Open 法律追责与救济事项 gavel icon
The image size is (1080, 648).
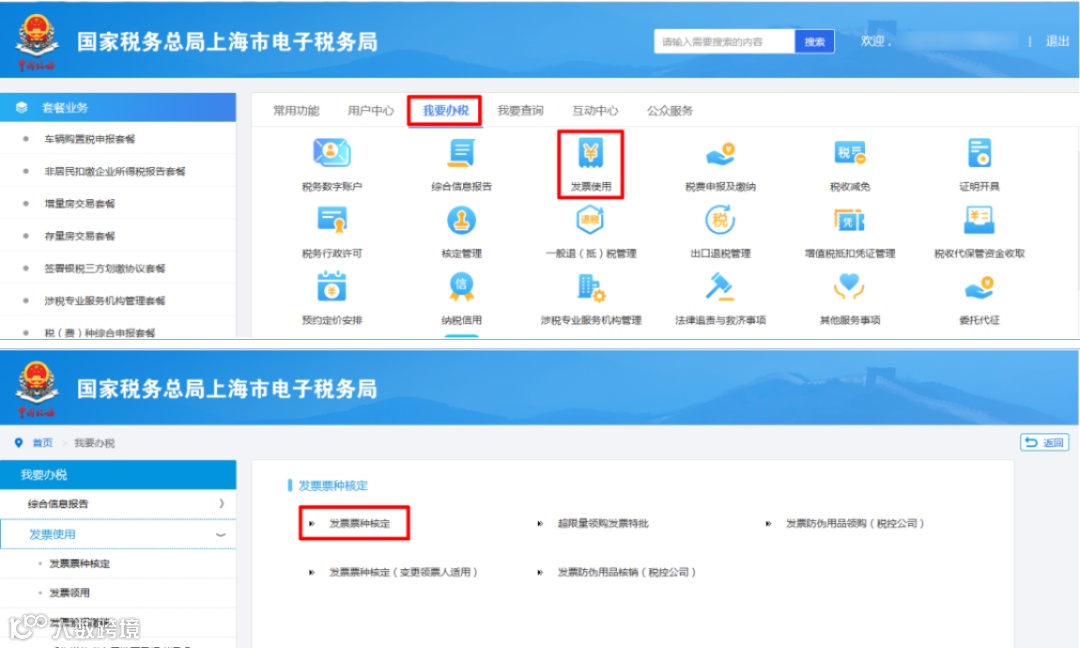click(x=720, y=286)
